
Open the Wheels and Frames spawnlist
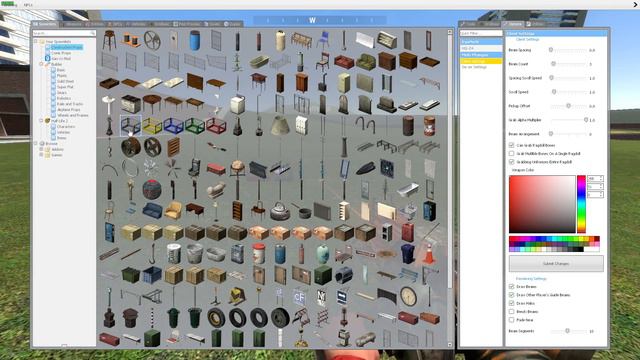click(73, 115)
